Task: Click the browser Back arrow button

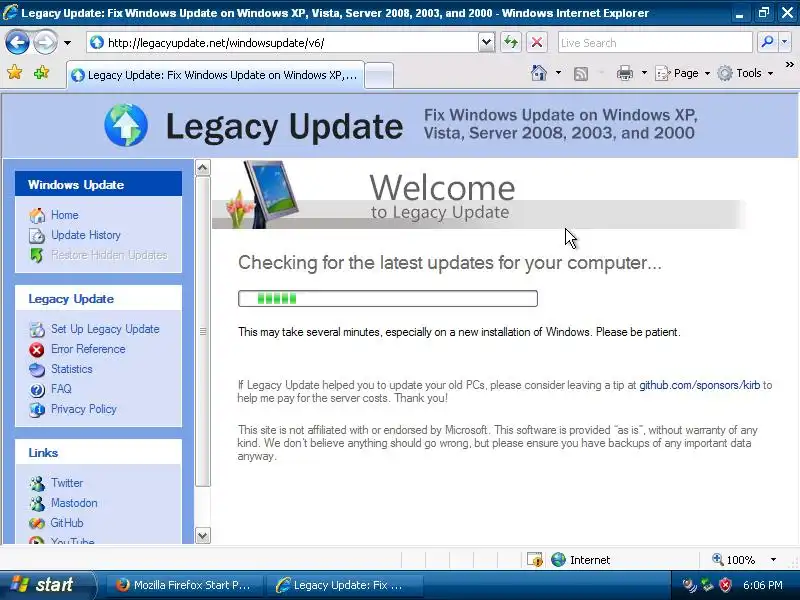Action: pyautogui.click(x=17, y=43)
